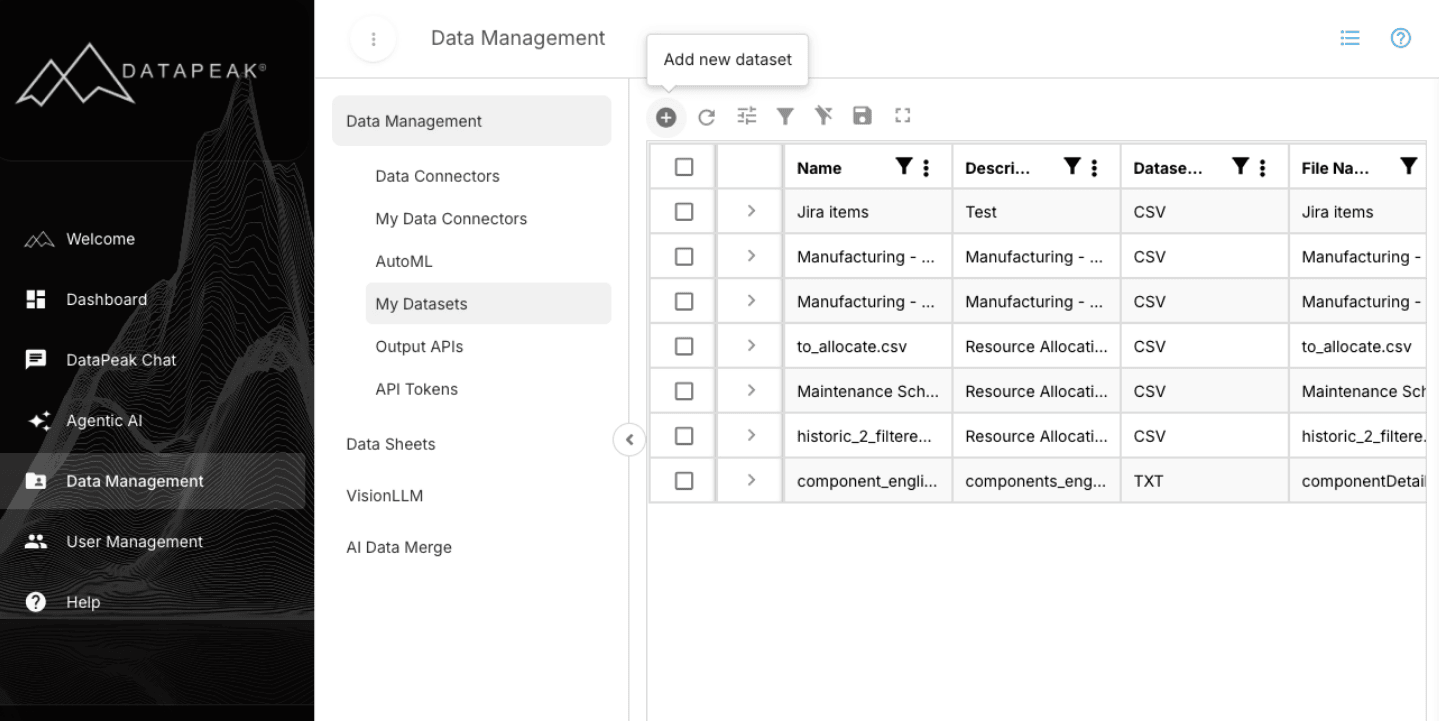Sort by the Name column header
Screen dimensions: 1439x721
[x=819, y=168]
